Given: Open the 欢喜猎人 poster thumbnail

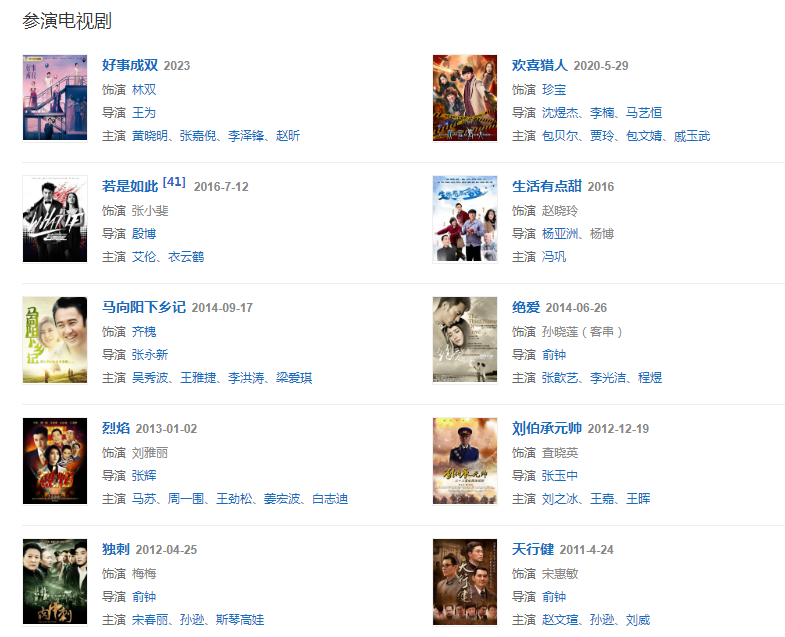Looking at the screenshot, I should point(465,98).
